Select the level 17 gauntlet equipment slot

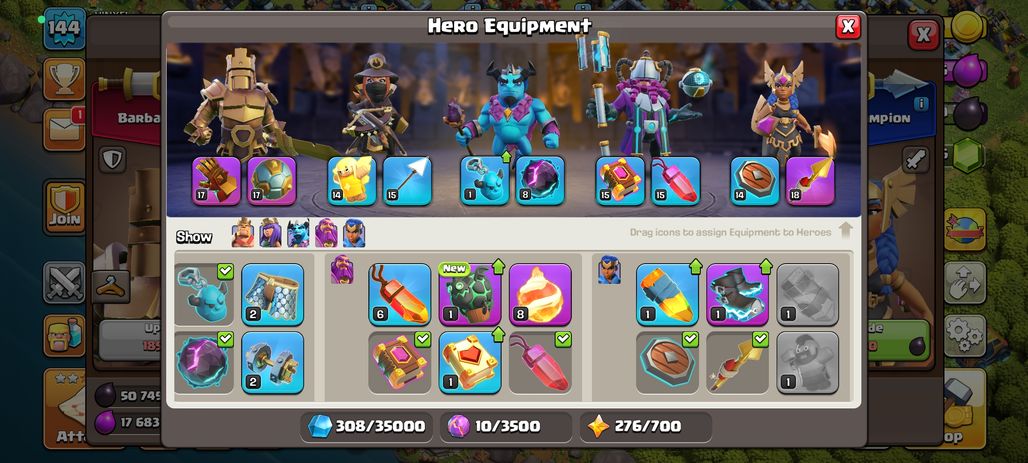(216, 181)
